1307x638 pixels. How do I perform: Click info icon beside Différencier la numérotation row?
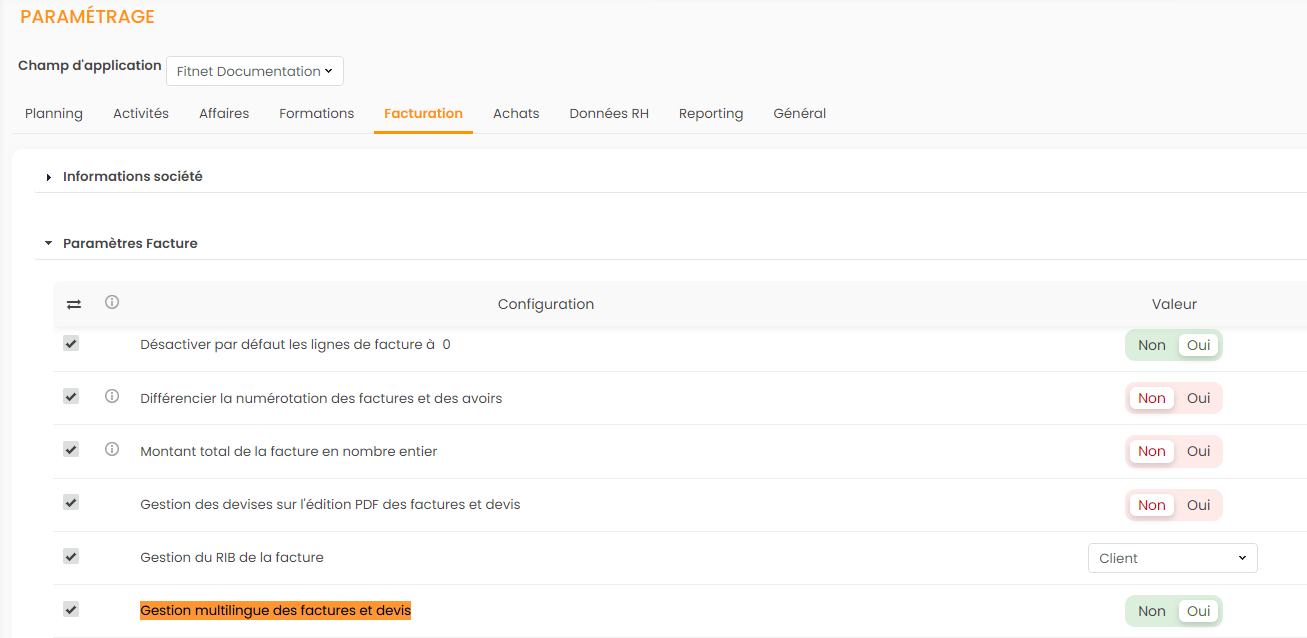pyautogui.click(x=112, y=397)
